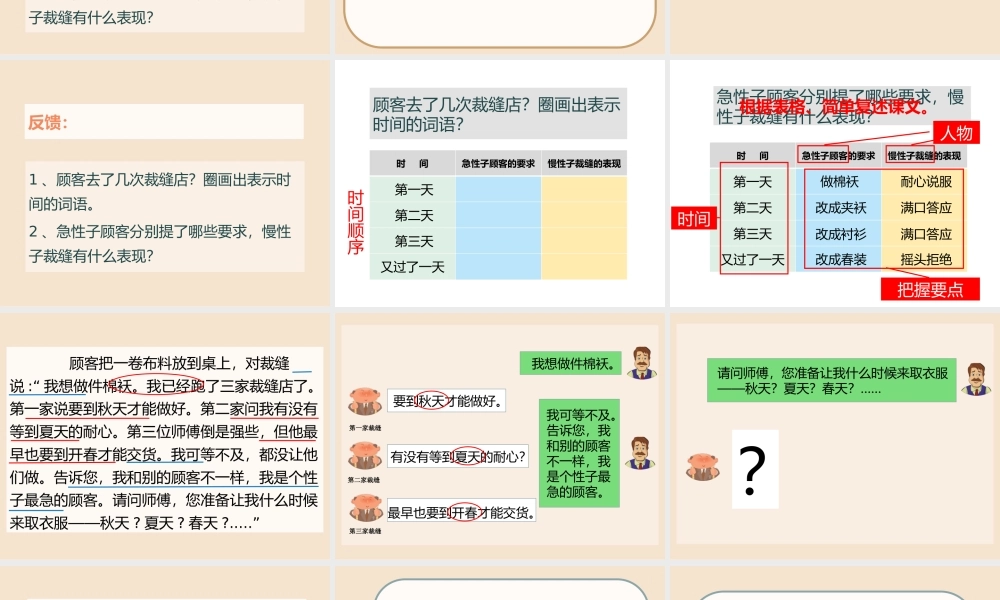Click the red text 根据表格,简单复述课文
The width and height of the screenshot is (1000, 600).
pos(834,106)
